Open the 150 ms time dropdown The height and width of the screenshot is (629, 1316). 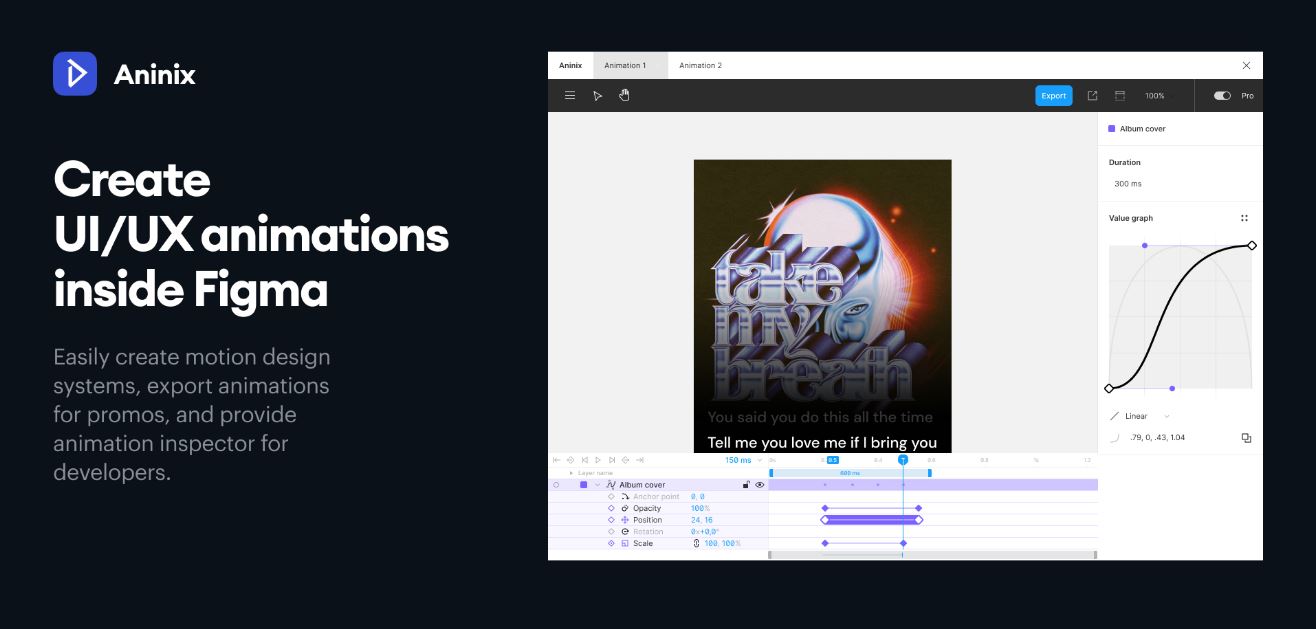click(760, 460)
